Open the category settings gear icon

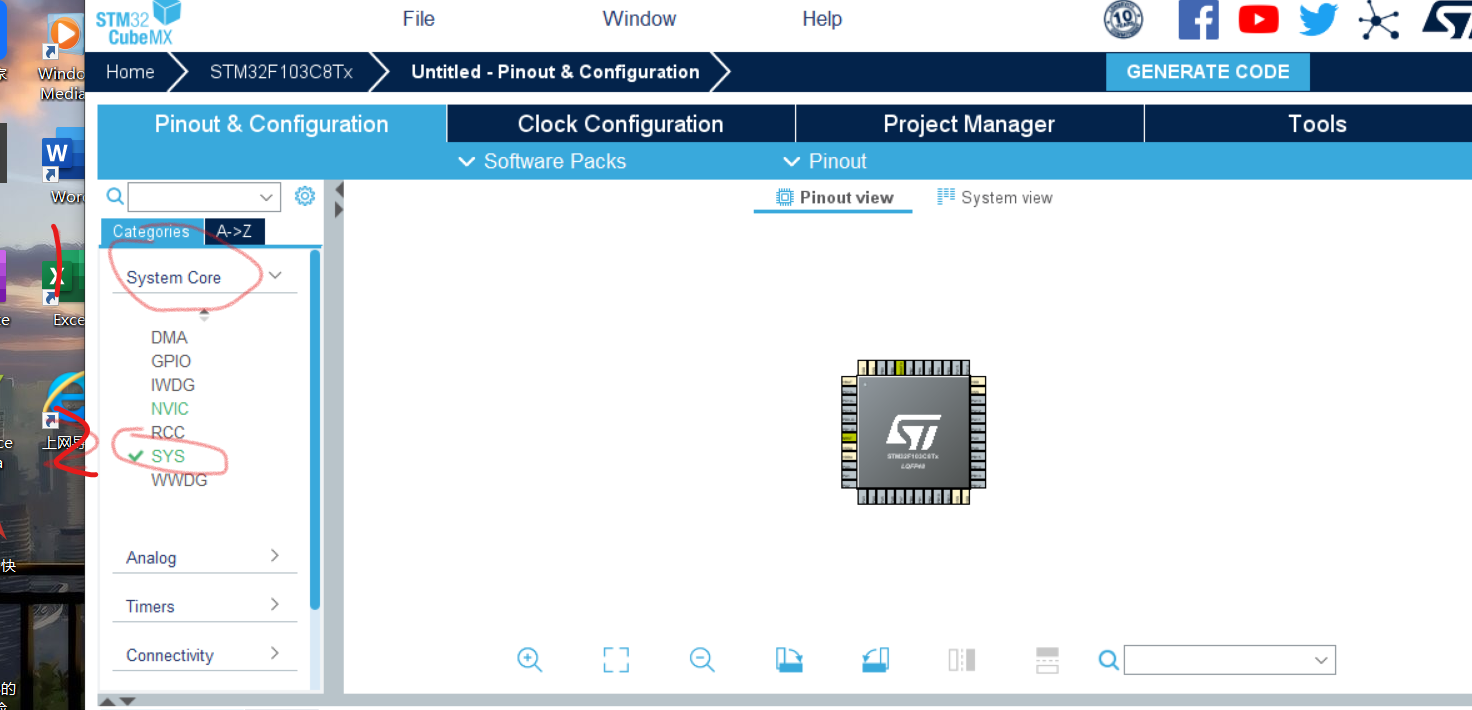pos(305,196)
